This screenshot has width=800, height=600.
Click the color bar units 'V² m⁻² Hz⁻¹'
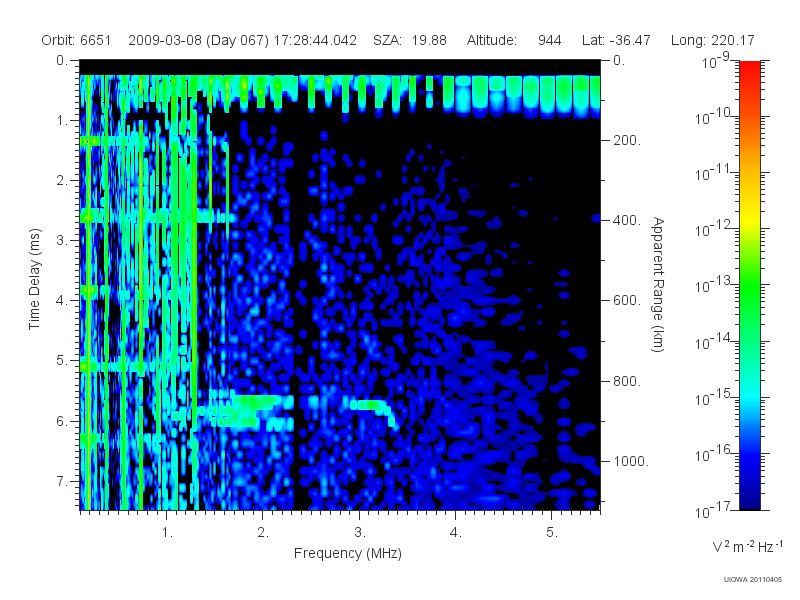pos(746,546)
